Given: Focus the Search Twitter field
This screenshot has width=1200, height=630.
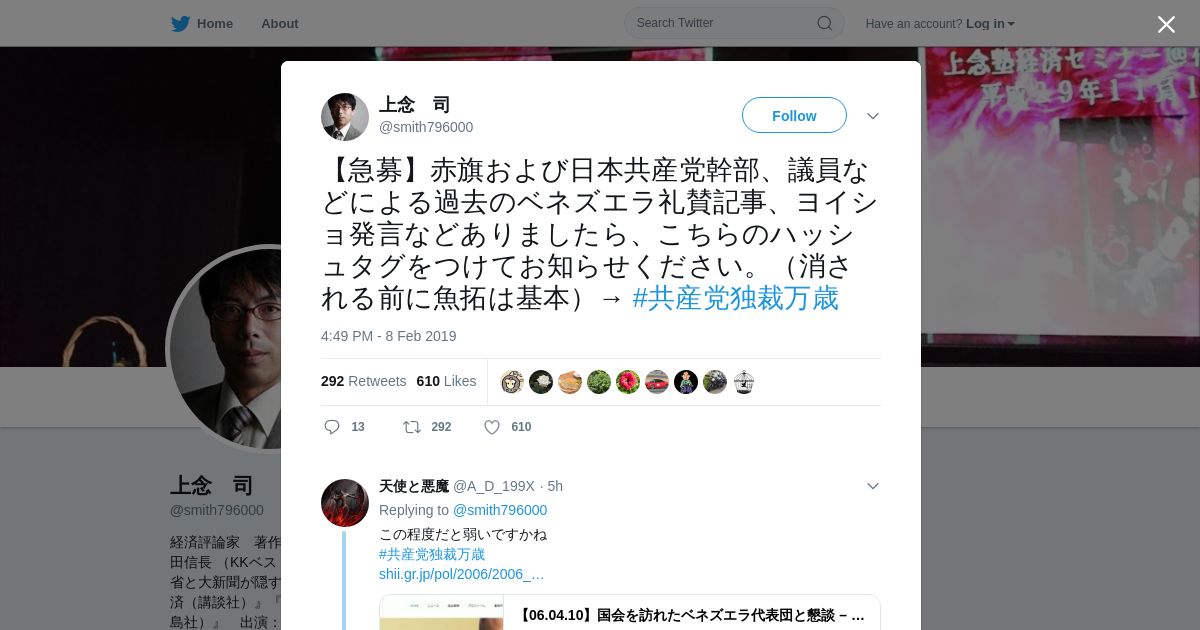Looking at the screenshot, I should (724, 23).
